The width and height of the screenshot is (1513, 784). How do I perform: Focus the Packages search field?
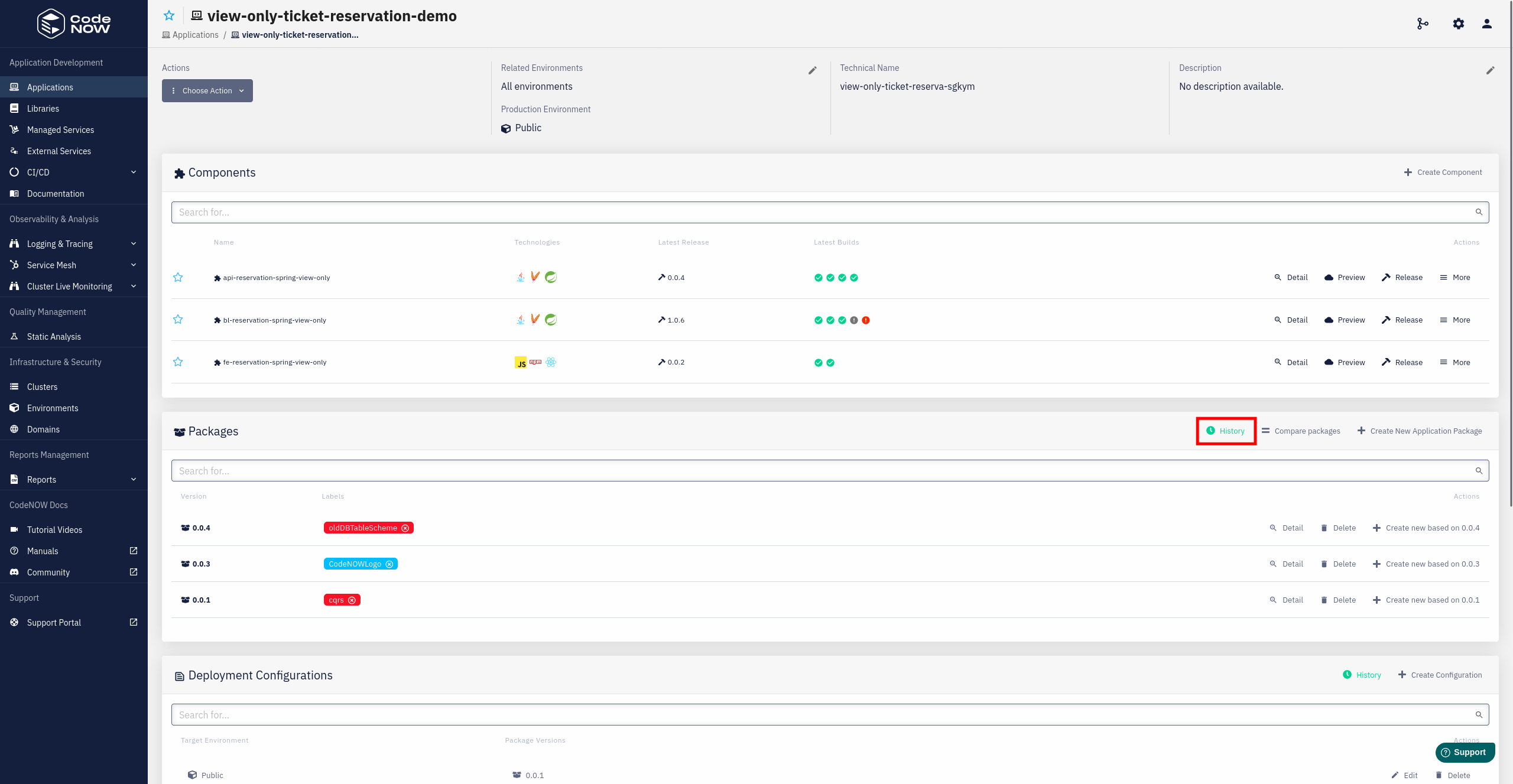pos(830,471)
